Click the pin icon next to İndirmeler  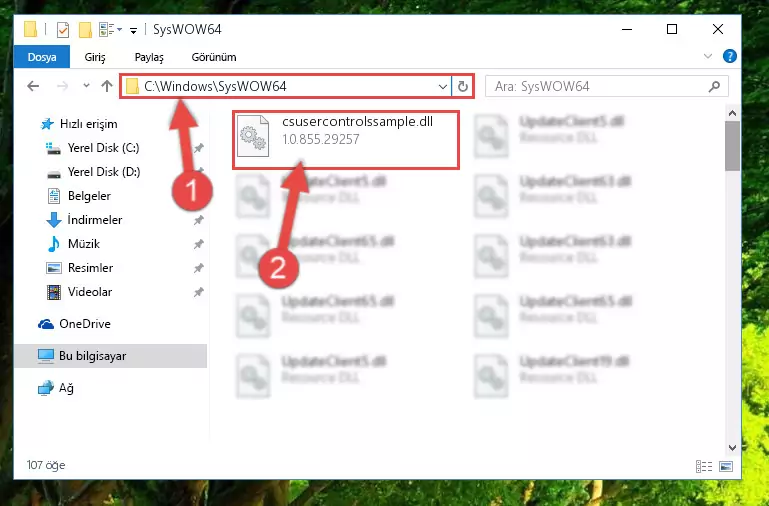click(199, 220)
